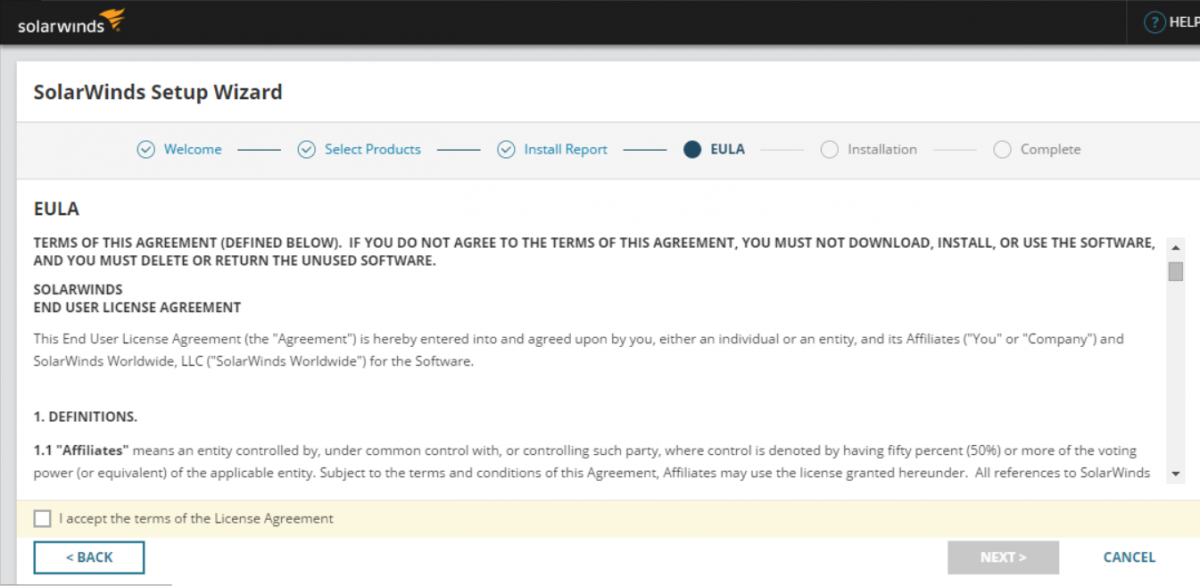Screen dimensions: 1200x586
Task: Click the Help question mark icon
Action: point(1154,22)
